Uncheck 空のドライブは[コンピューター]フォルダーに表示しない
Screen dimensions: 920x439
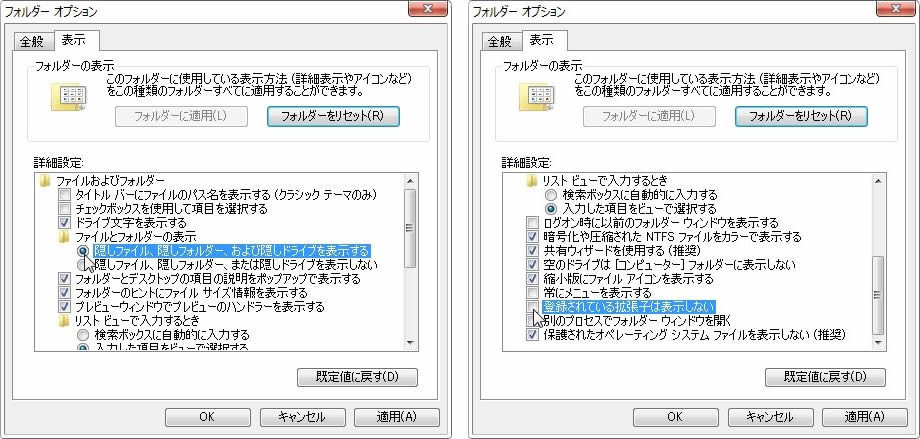[x=533, y=265]
